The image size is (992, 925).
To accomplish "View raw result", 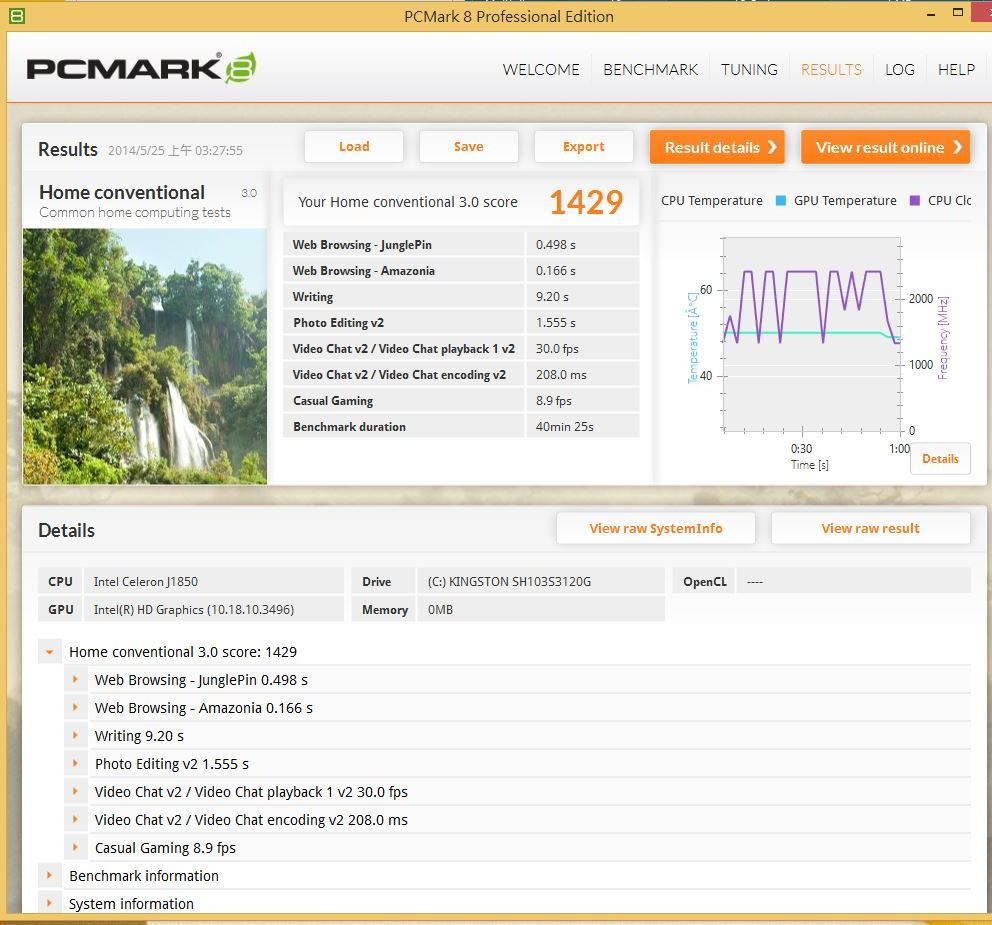I will [x=871, y=528].
